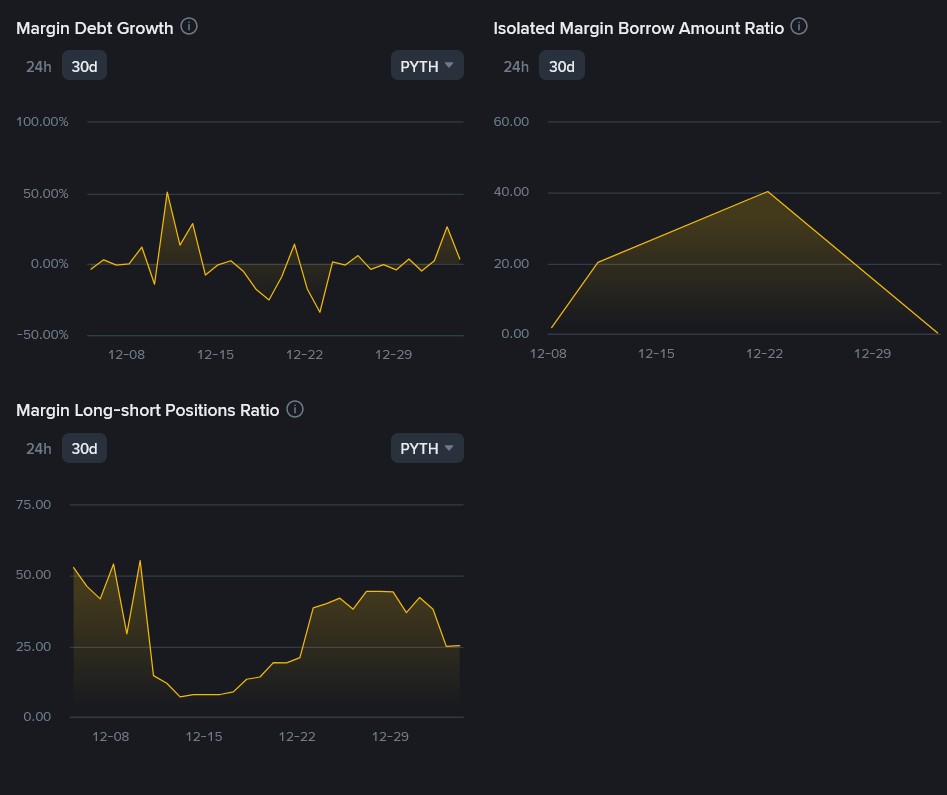The image size is (947, 795).
Task: Expand PYTH selector in Long-short Positions Ratio
Action: click(x=427, y=448)
